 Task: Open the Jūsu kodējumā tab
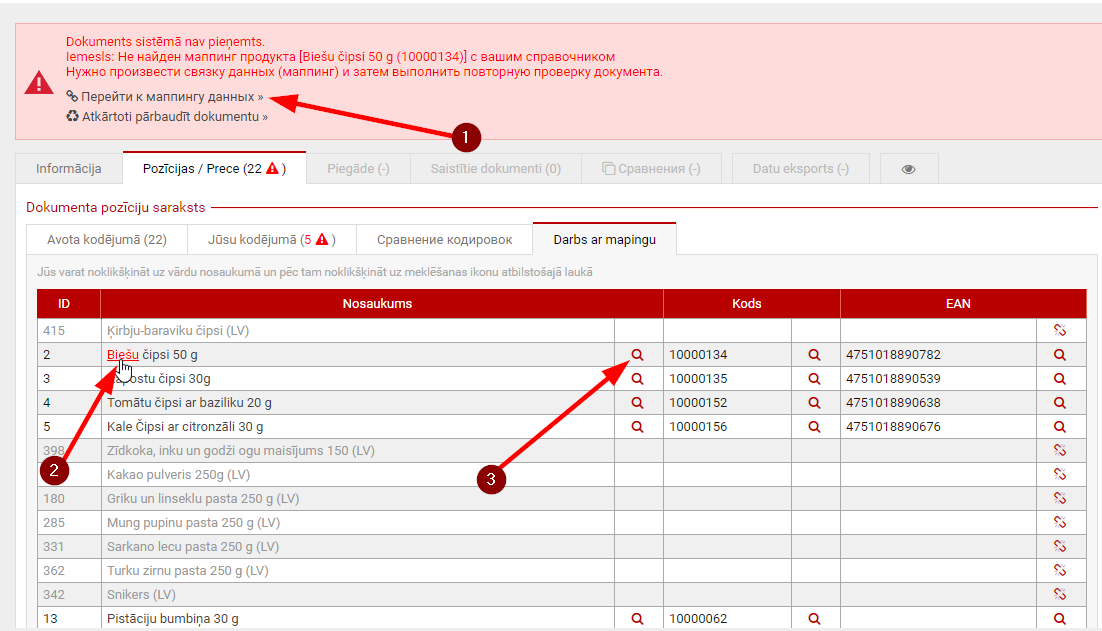[268, 240]
